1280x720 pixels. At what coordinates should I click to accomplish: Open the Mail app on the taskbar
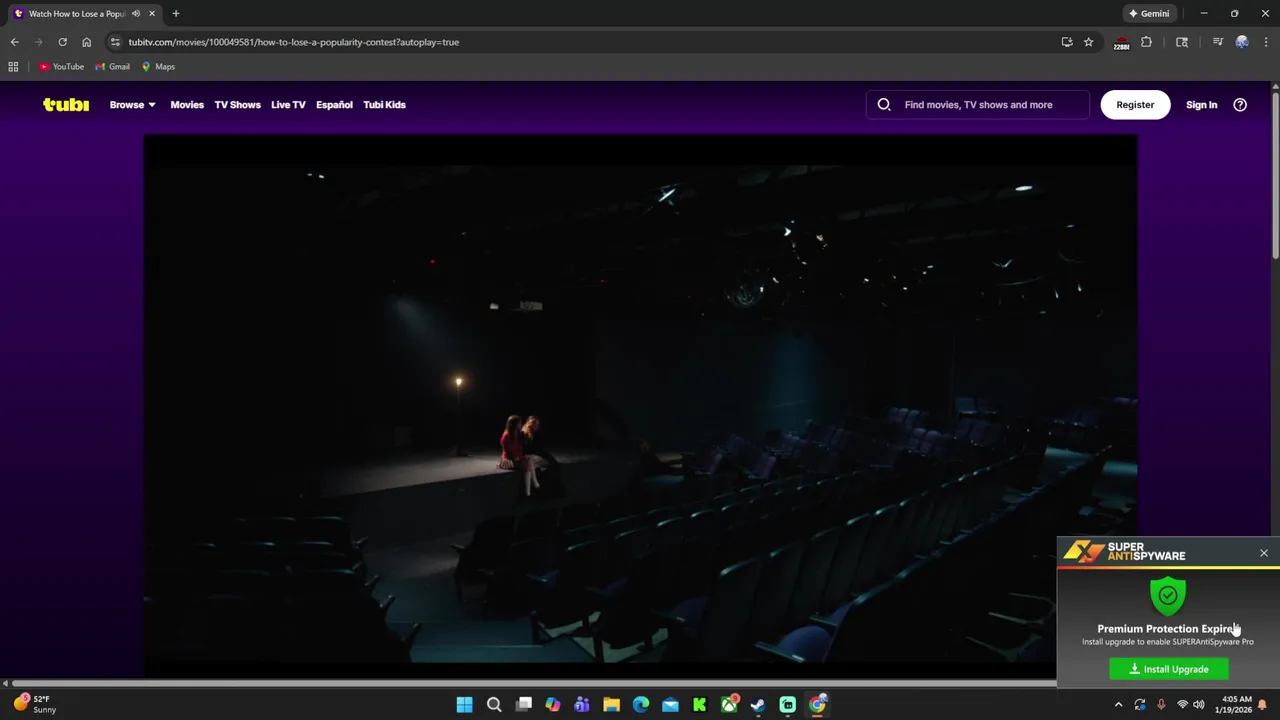click(x=670, y=705)
